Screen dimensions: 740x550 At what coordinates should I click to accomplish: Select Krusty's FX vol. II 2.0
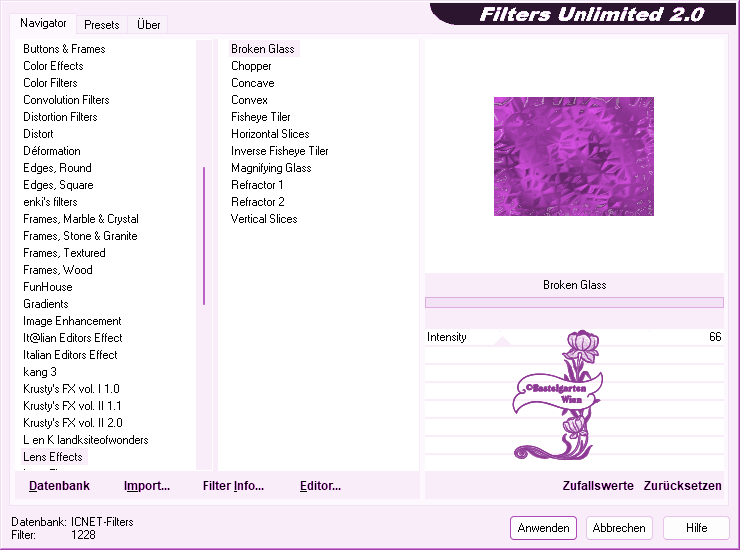pos(73,423)
